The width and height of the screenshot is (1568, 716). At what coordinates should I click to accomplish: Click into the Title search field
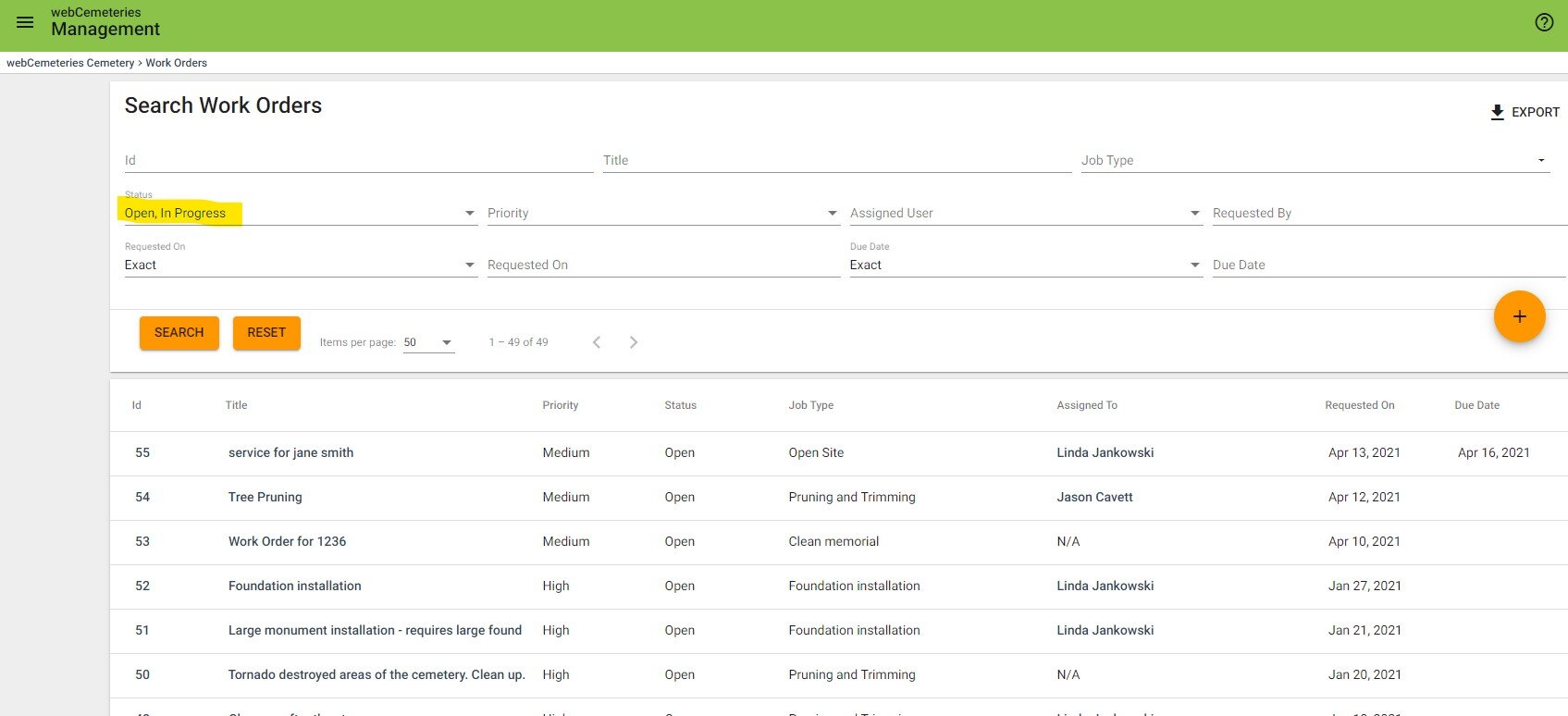click(x=836, y=161)
